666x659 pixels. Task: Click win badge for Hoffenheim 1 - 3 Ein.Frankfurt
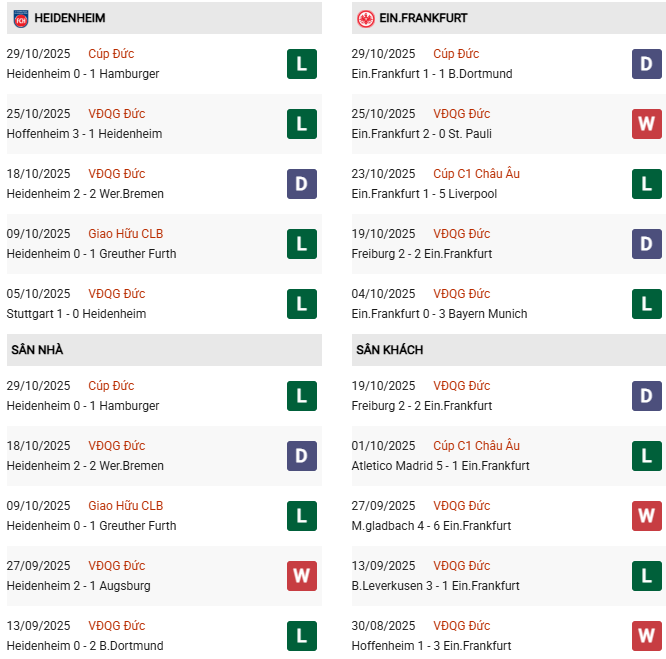coord(647,636)
